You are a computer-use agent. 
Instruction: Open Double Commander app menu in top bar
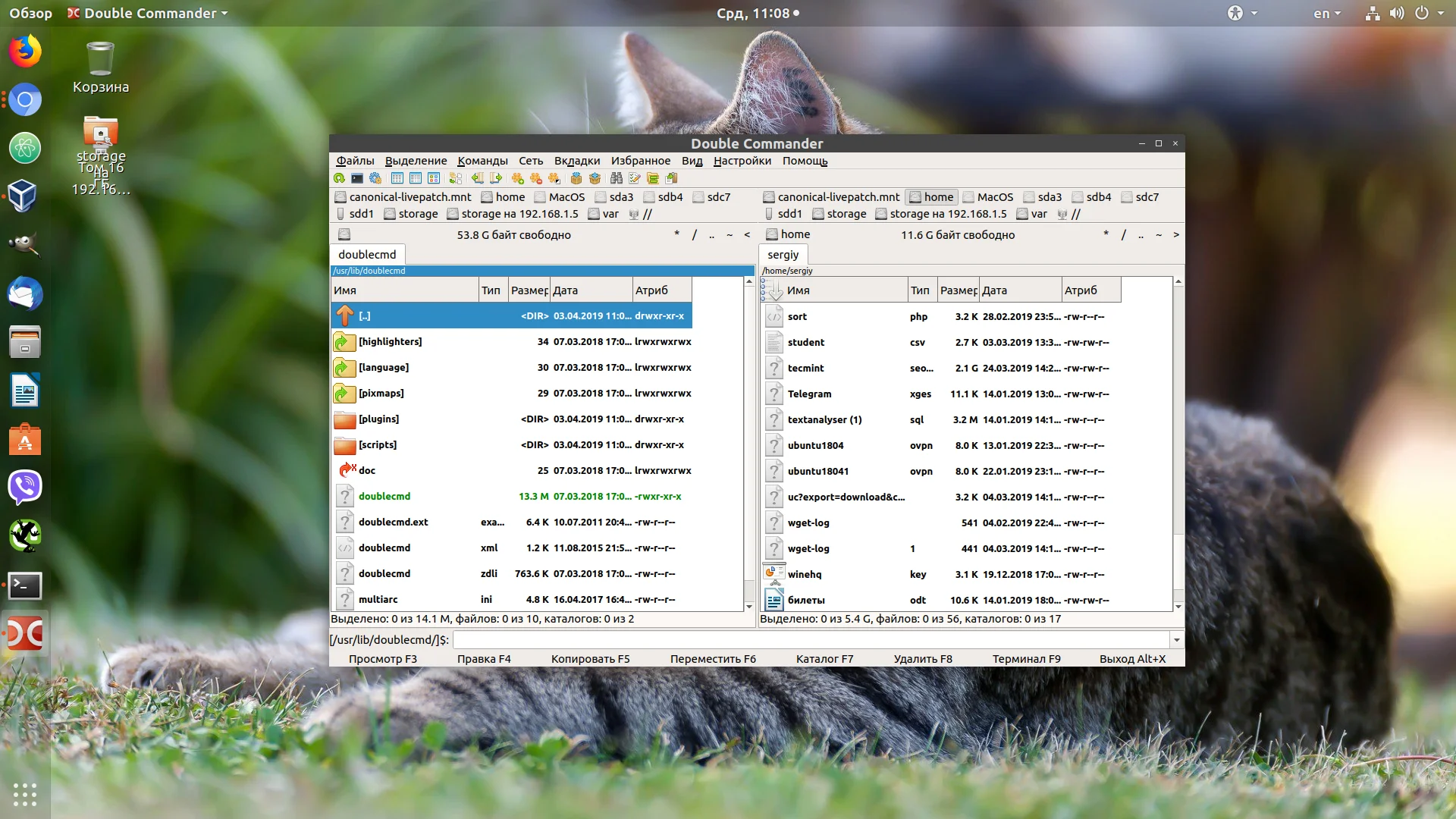pyautogui.click(x=149, y=13)
